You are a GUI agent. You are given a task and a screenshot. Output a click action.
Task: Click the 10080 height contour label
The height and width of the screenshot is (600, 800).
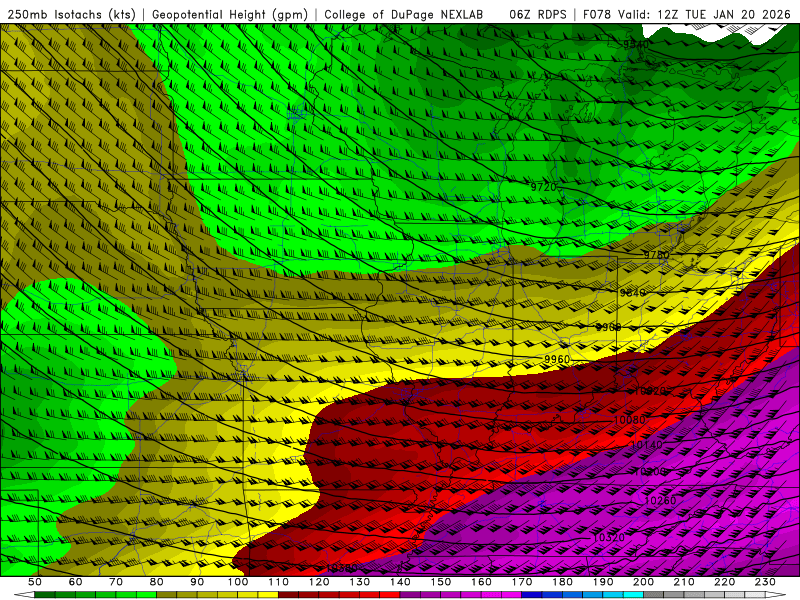630,420
